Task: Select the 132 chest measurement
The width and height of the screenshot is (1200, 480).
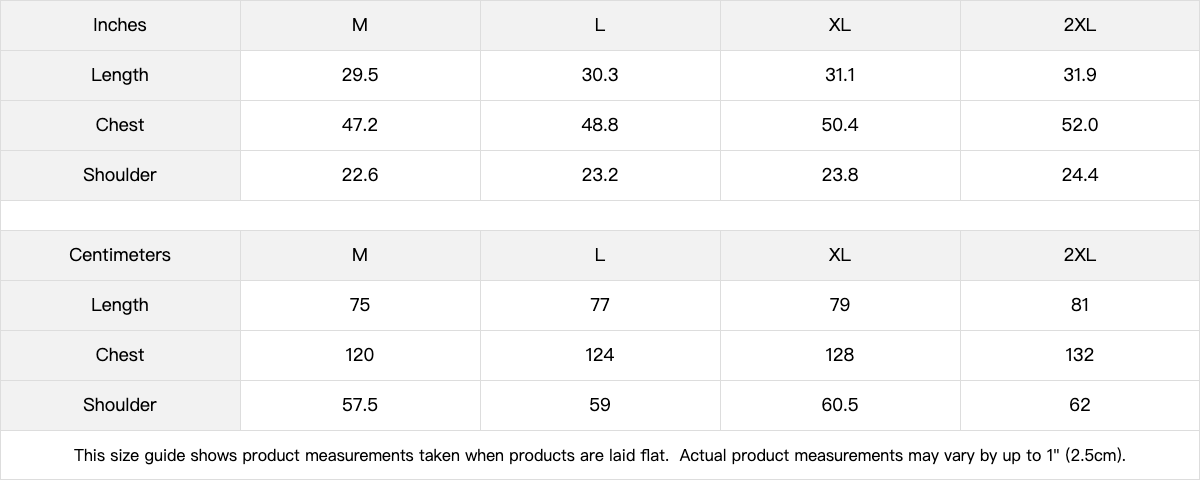Action: point(1080,355)
